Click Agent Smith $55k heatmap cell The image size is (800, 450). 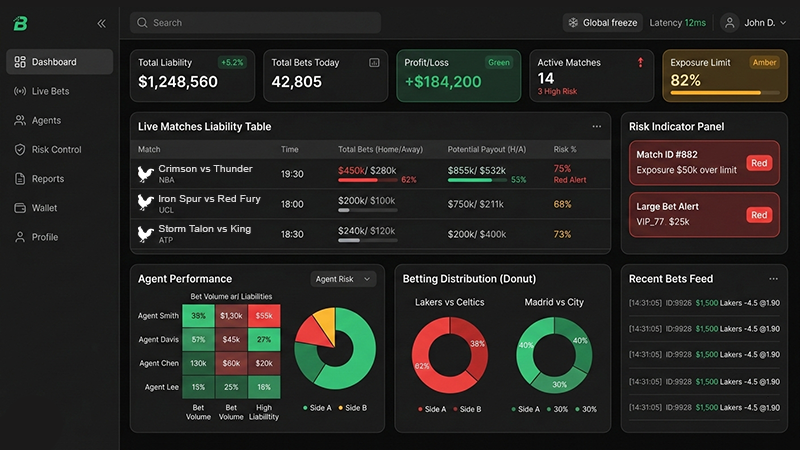[264, 316]
